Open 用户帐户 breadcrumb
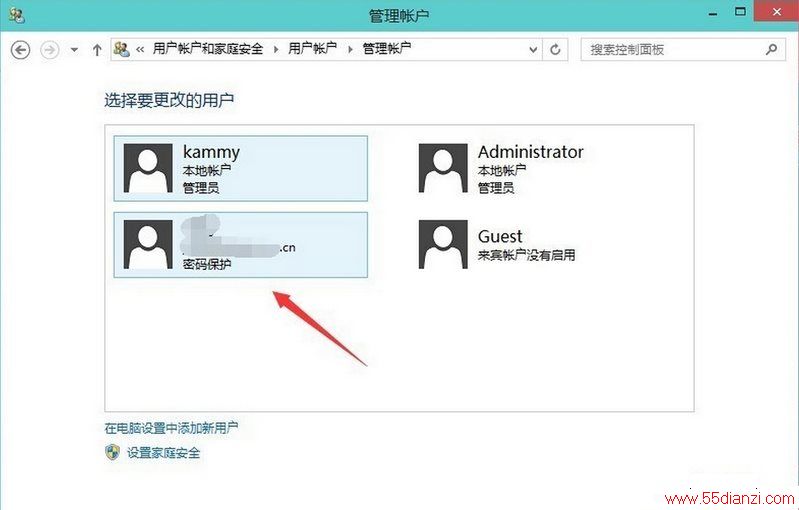The image size is (799, 510). pos(312,48)
